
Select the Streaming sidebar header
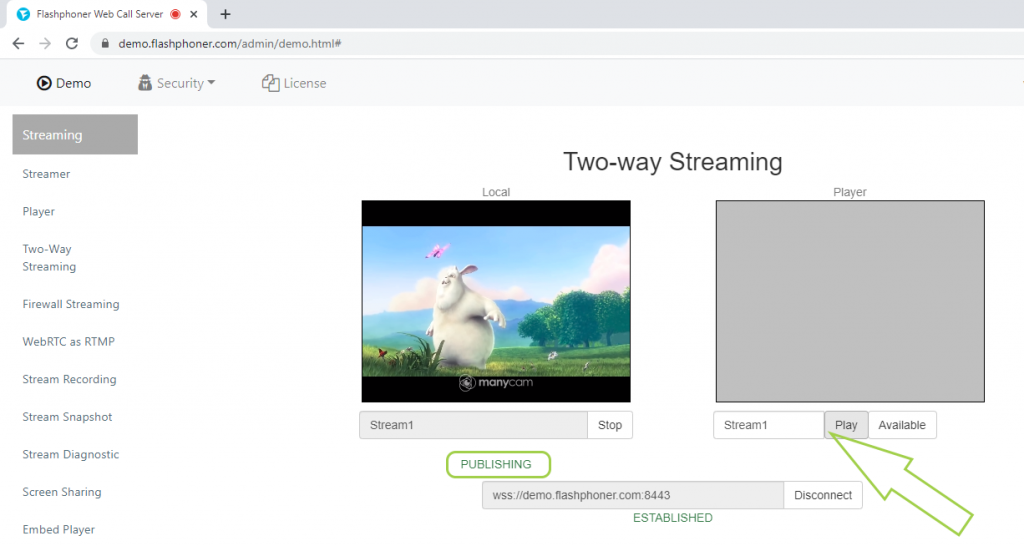pos(75,135)
